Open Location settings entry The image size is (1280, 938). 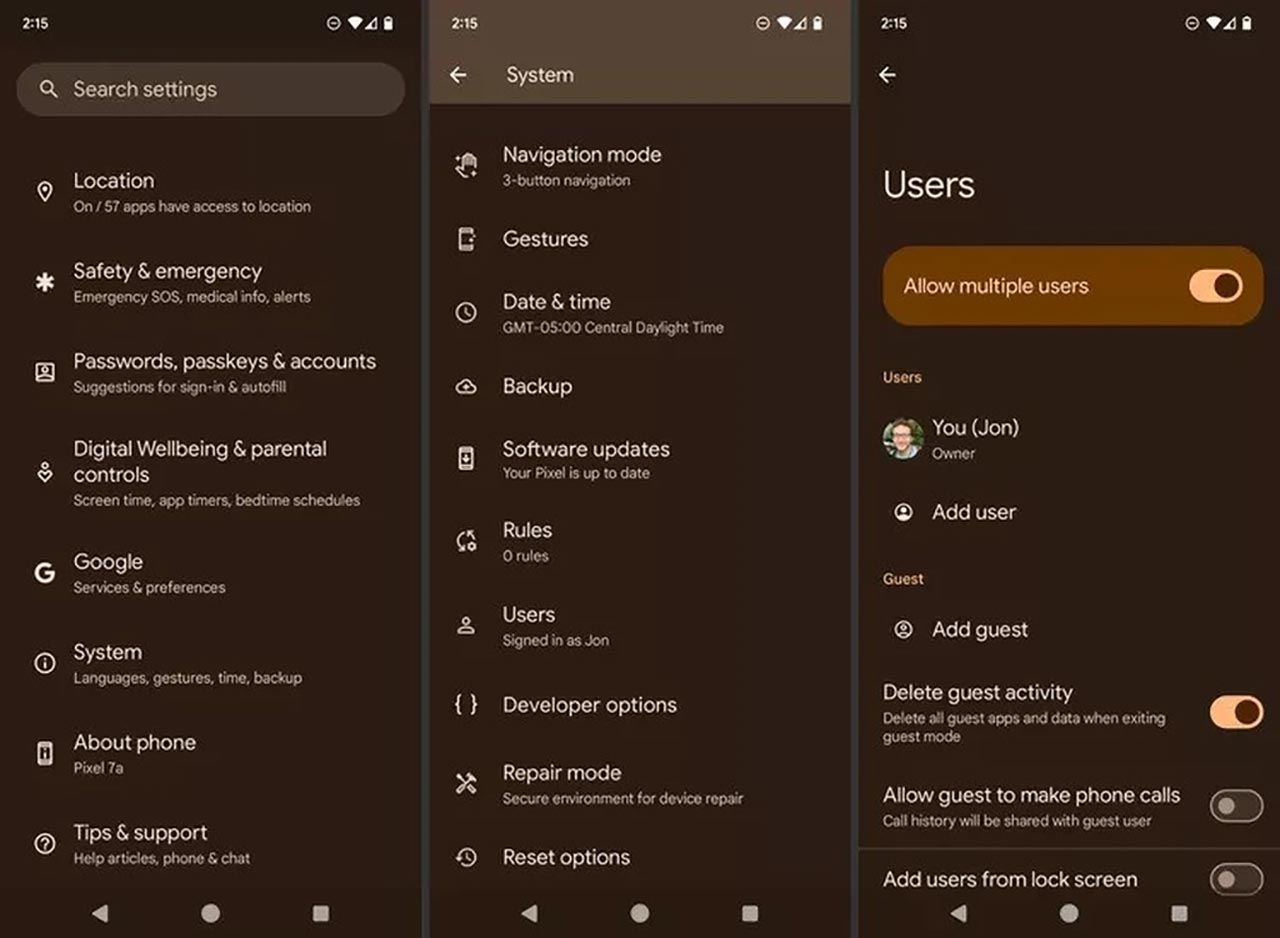coord(210,192)
